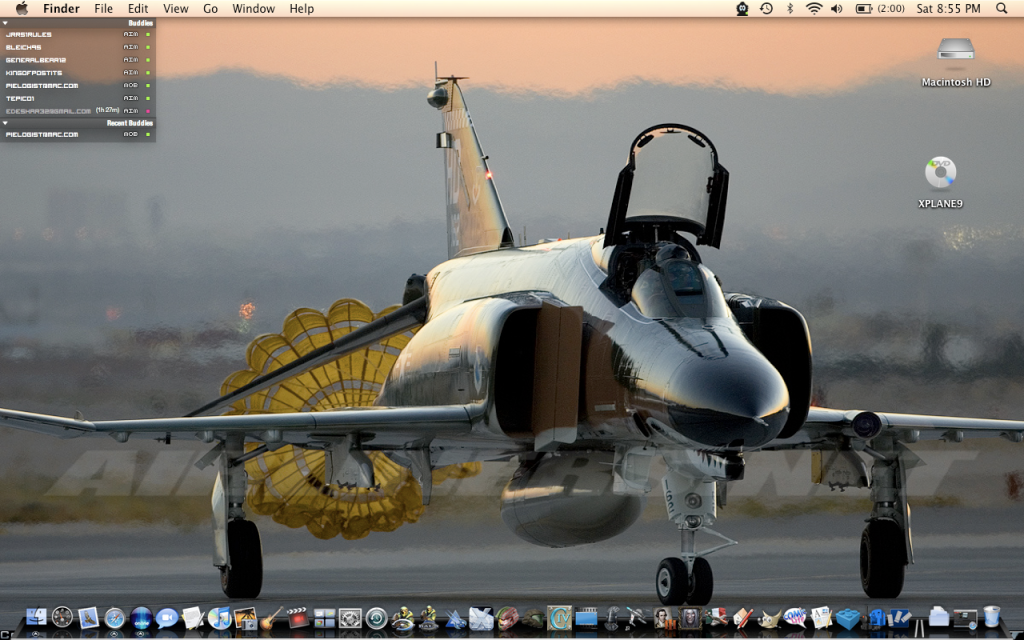Open iPhoto from the Dock
Screen dimensions: 1024x640
246,618
